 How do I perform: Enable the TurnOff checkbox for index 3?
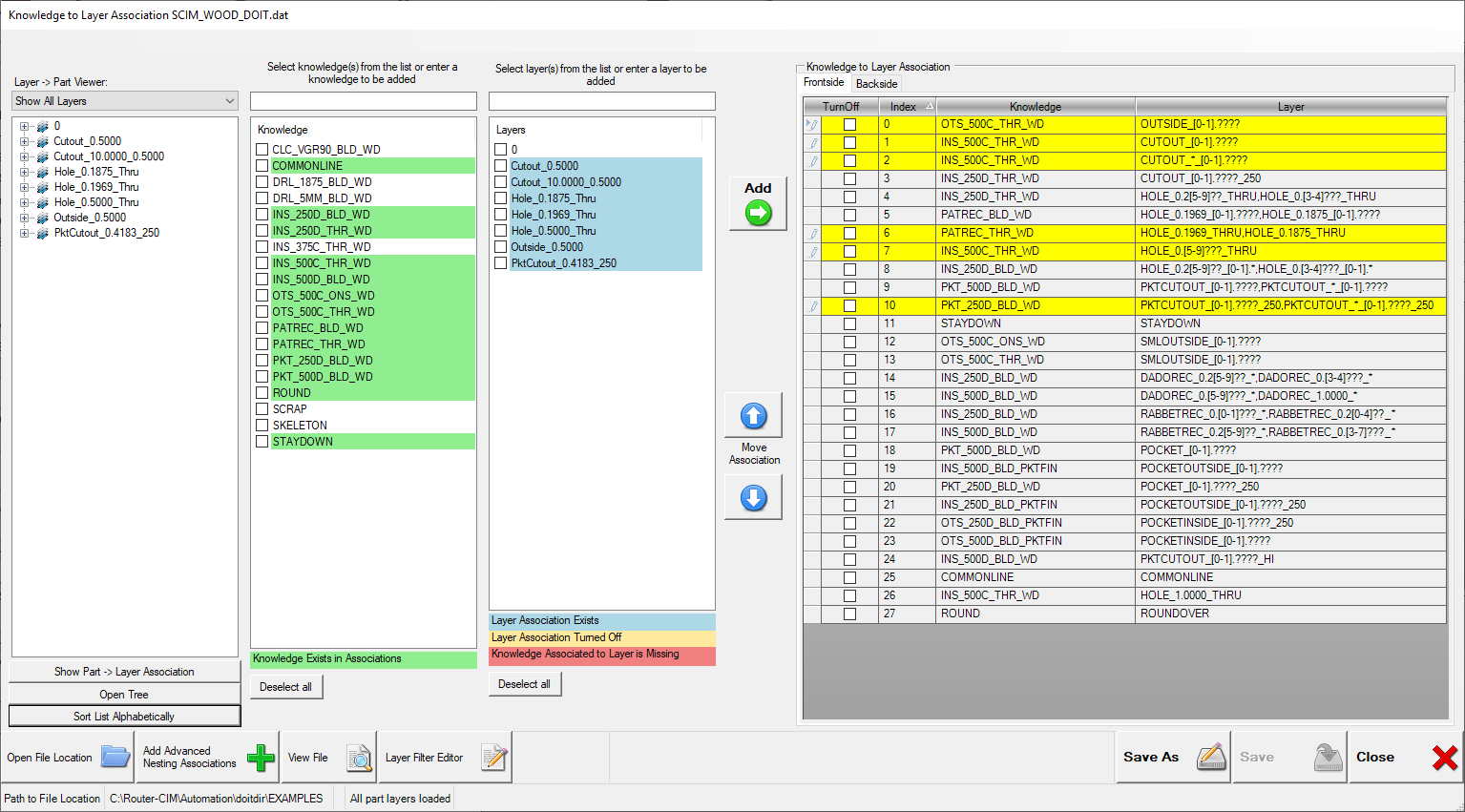click(848, 177)
